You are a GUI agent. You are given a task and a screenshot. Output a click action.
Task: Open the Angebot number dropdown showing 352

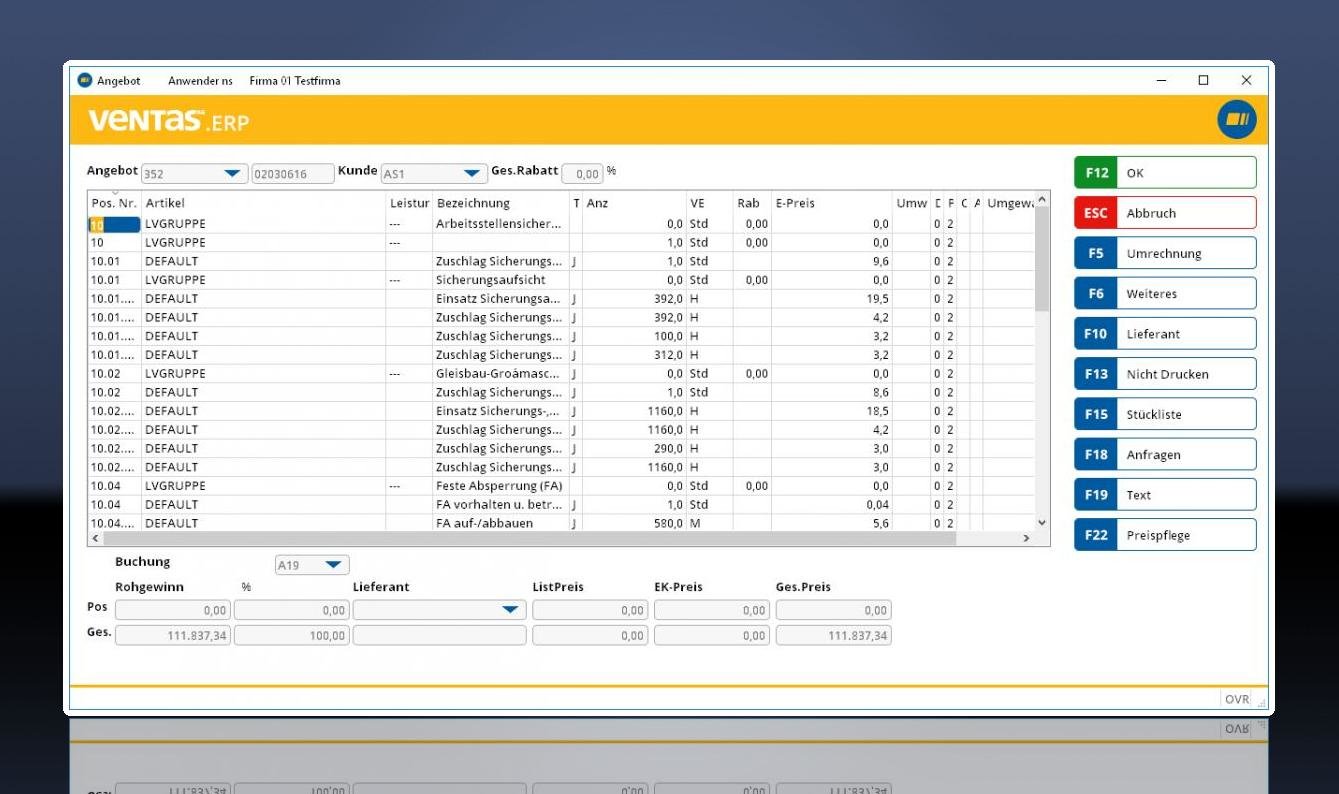pyautogui.click(x=233, y=174)
